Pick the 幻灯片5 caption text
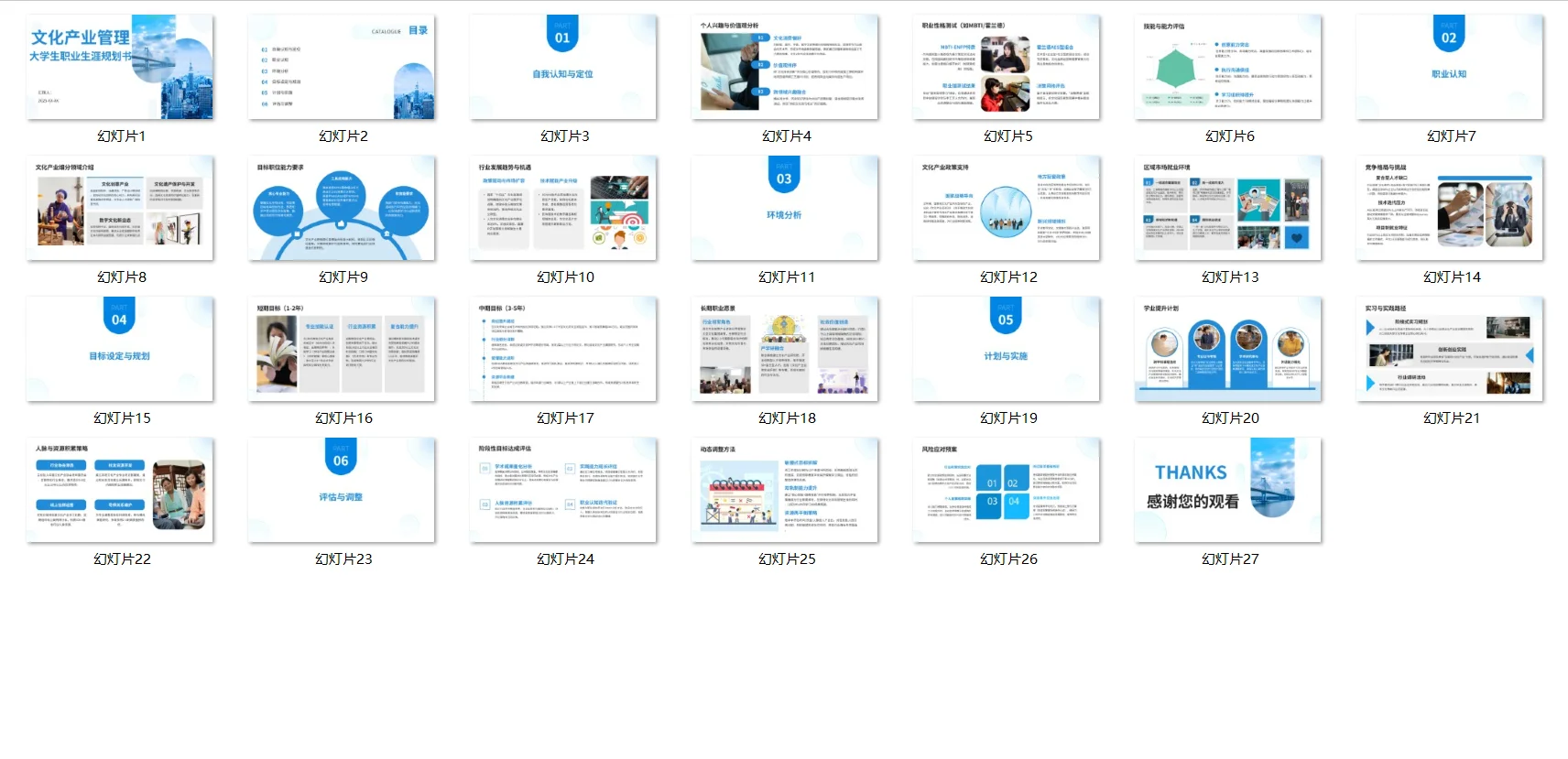Viewport: 1568px width, 759px height. 1008,136
